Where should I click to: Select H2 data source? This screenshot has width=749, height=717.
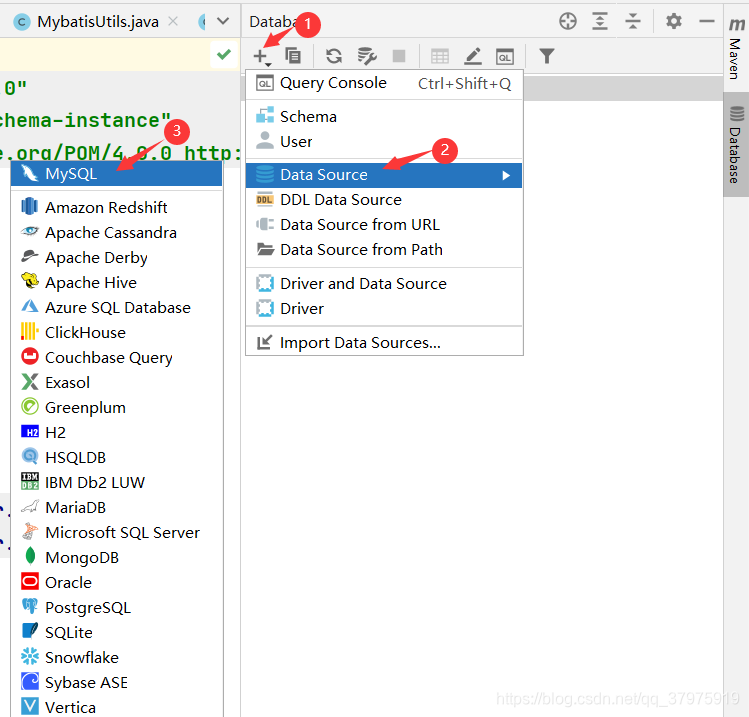117,433
